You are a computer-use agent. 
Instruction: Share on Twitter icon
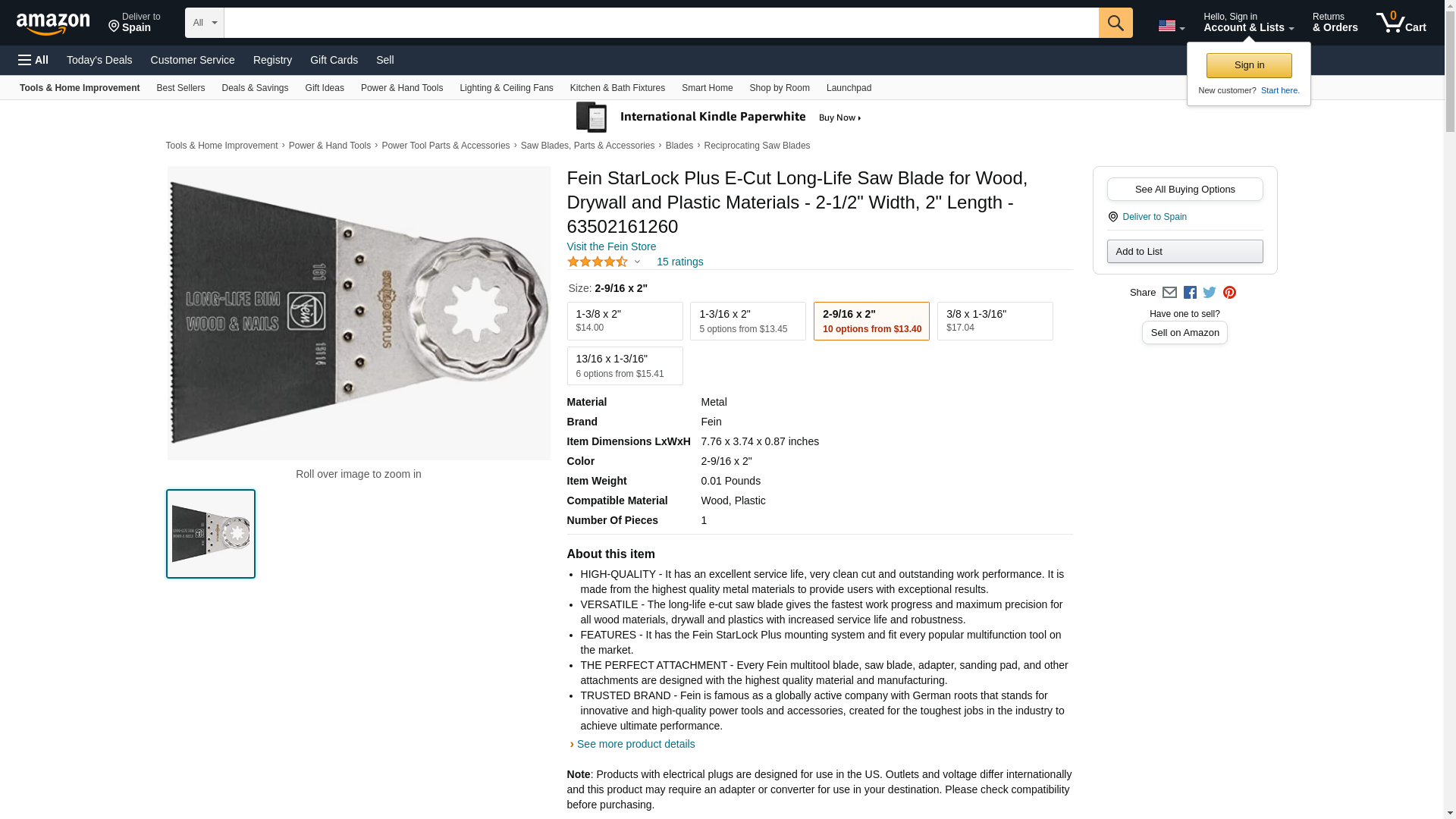(1210, 293)
